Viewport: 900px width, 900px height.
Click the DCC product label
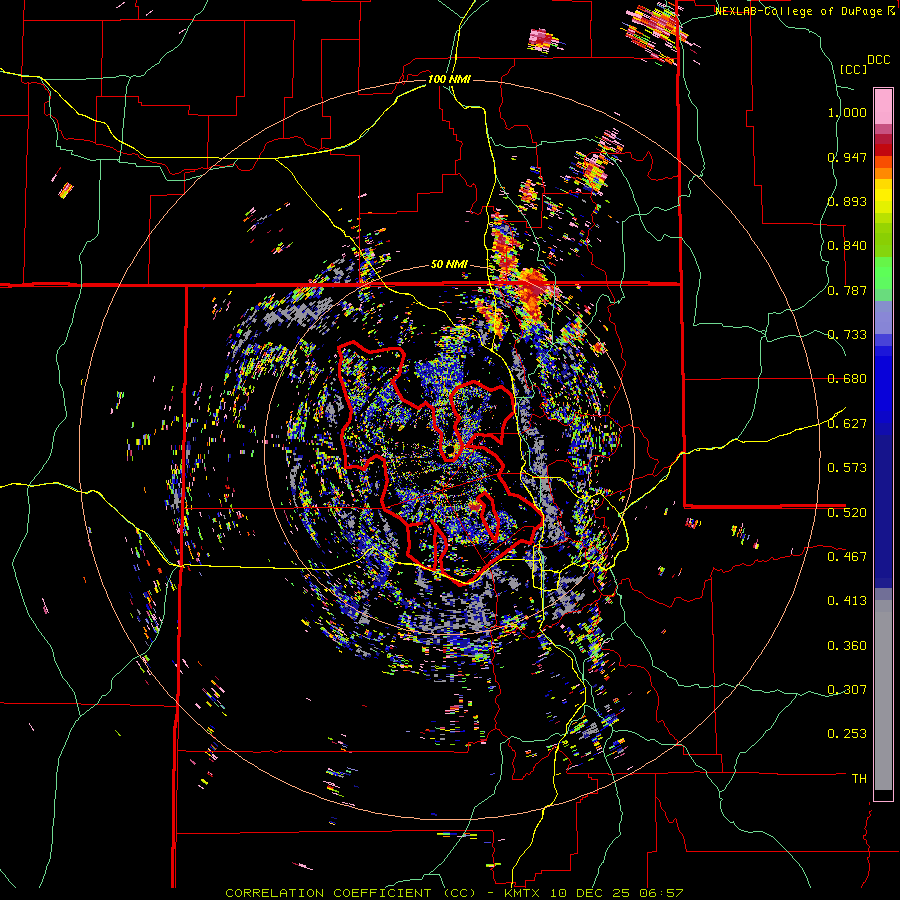click(878, 60)
